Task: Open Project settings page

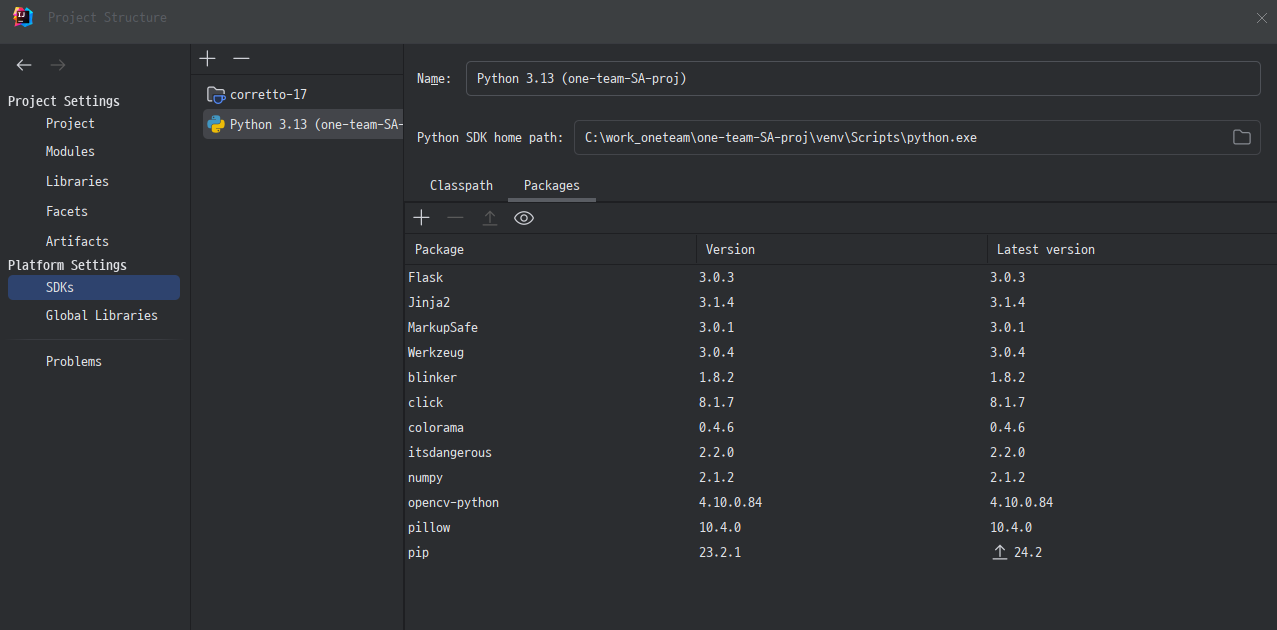Action: tap(70, 123)
